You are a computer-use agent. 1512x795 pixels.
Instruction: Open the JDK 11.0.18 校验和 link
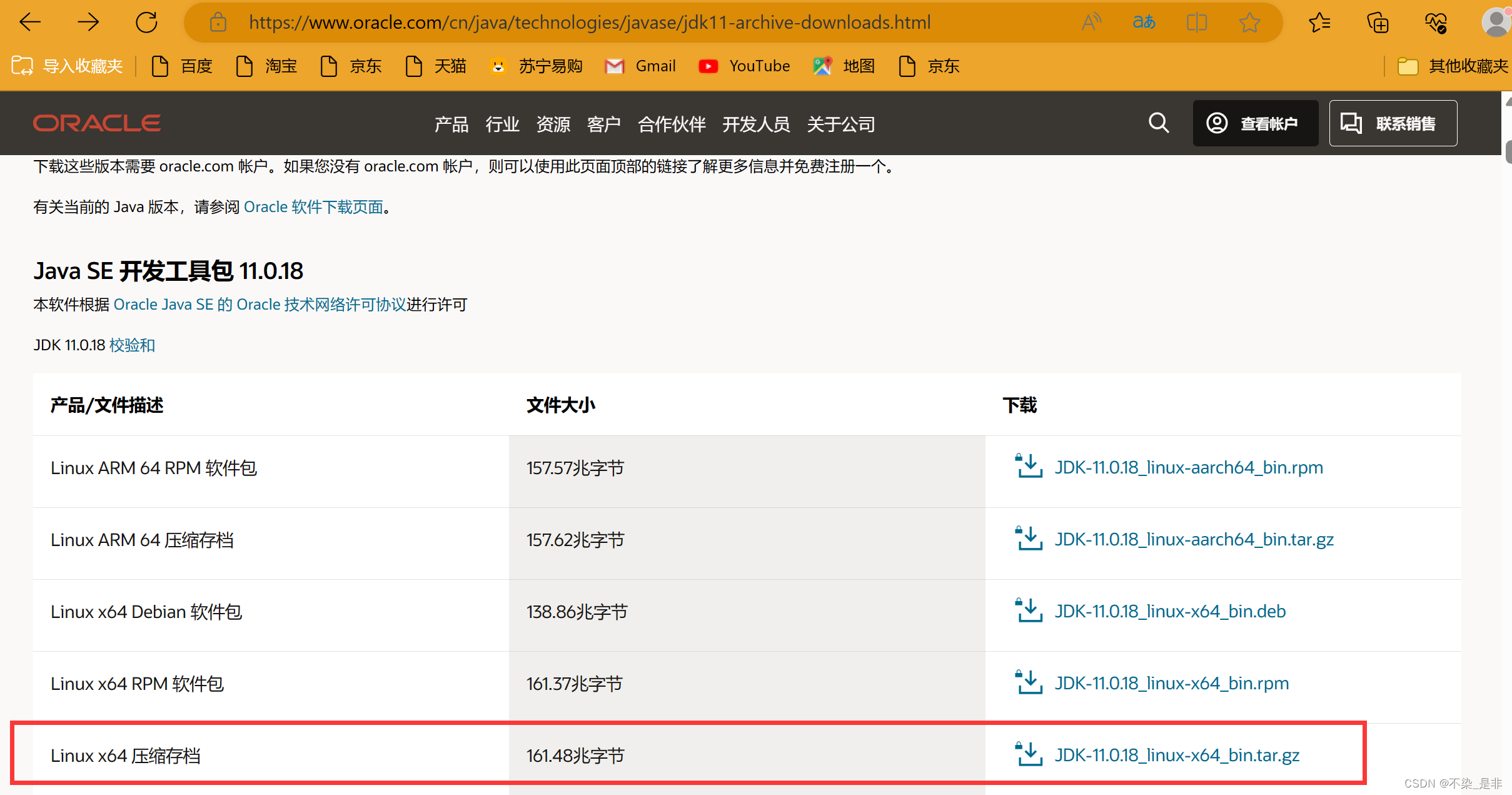[132, 345]
